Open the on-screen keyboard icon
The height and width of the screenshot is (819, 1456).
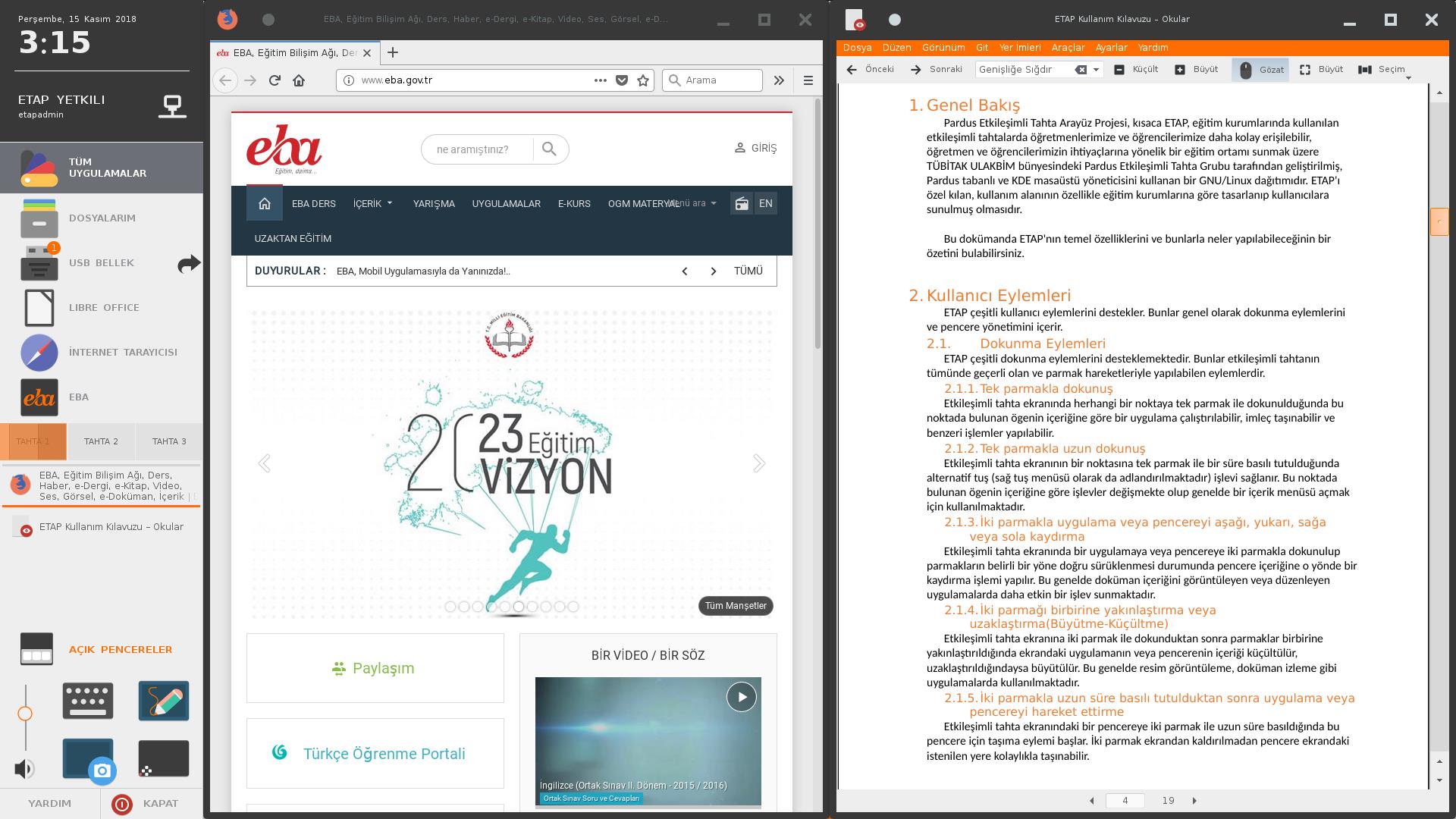pyautogui.click(x=88, y=700)
